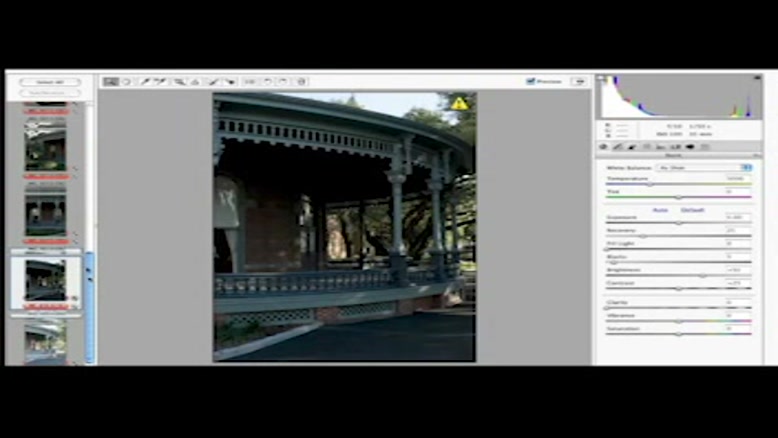This screenshot has width=778, height=438.
Task: Open the Basic panel flyout menu
Action: click(757, 156)
